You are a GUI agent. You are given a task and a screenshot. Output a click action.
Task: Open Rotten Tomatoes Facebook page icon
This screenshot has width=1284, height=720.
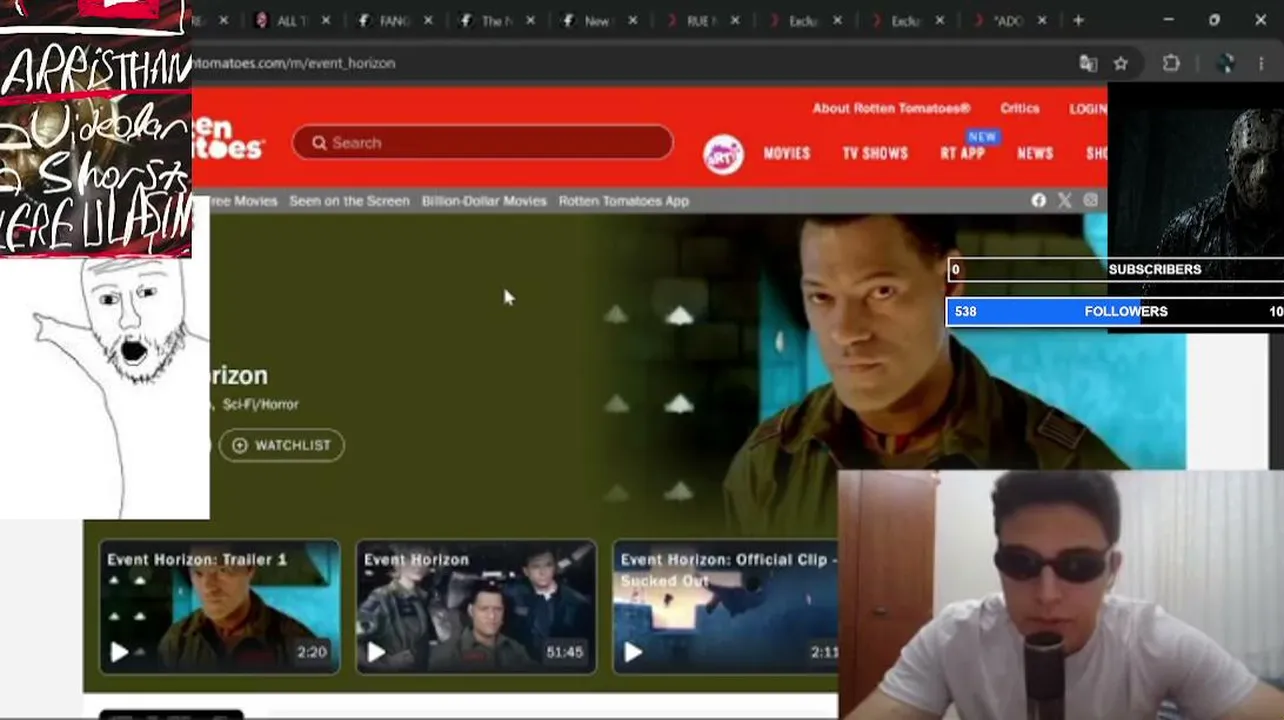[x=1038, y=201]
